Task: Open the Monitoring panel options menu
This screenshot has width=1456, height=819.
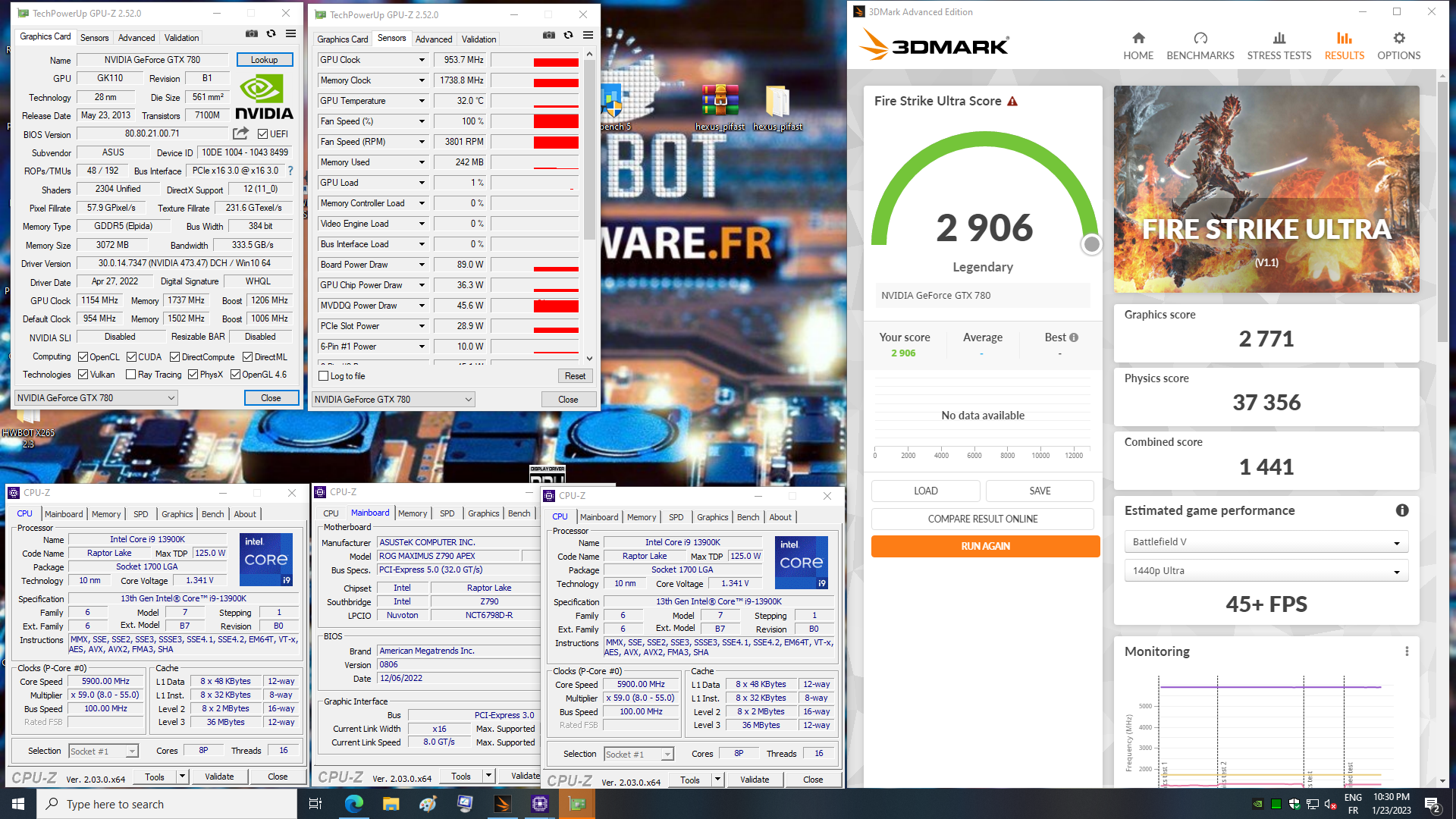Action: [1407, 651]
